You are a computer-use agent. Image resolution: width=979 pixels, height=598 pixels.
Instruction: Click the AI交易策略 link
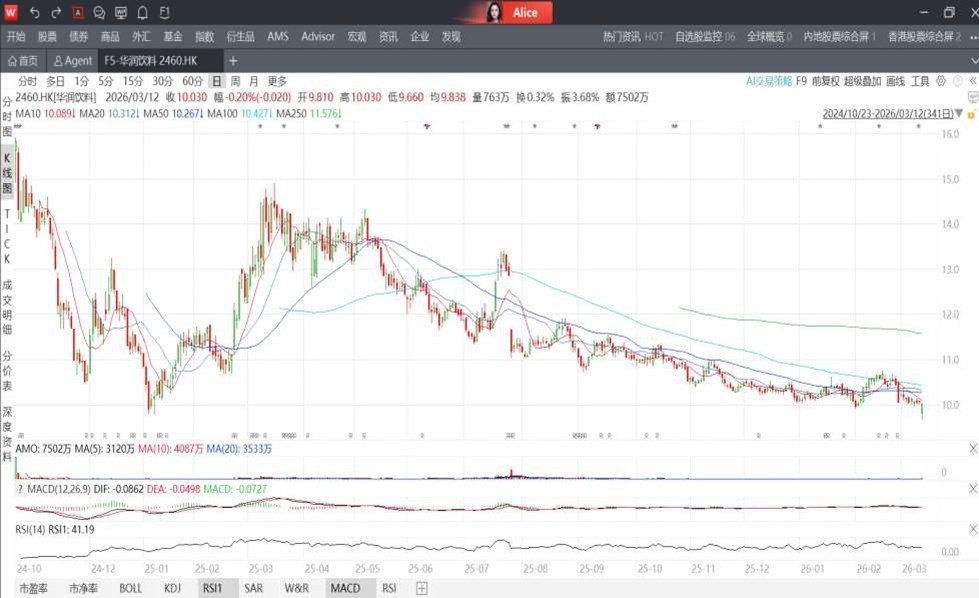(768, 81)
